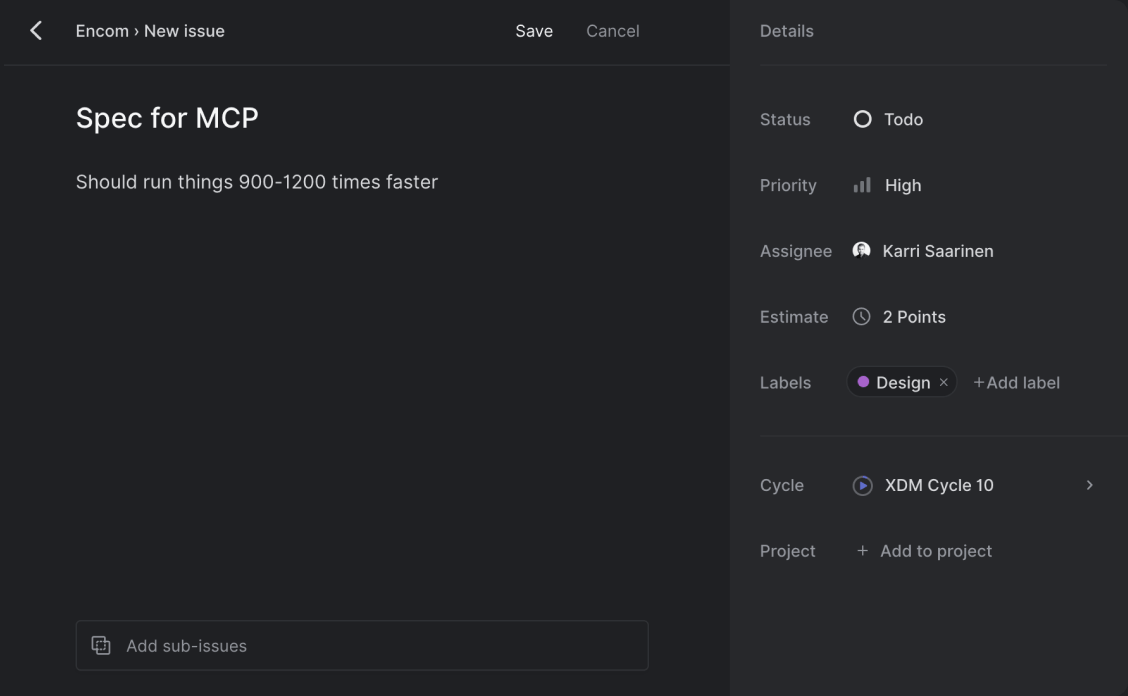Click the purple Design label dot
1128x696 pixels.
tap(863, 382)
